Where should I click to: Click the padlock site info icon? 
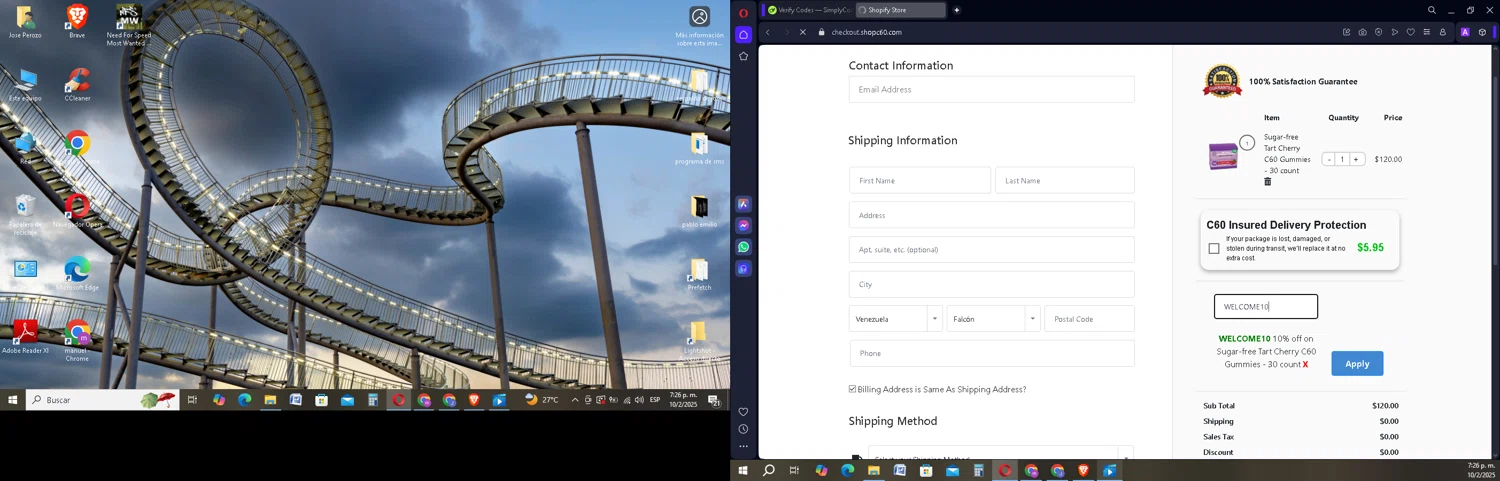pos(821,32)
